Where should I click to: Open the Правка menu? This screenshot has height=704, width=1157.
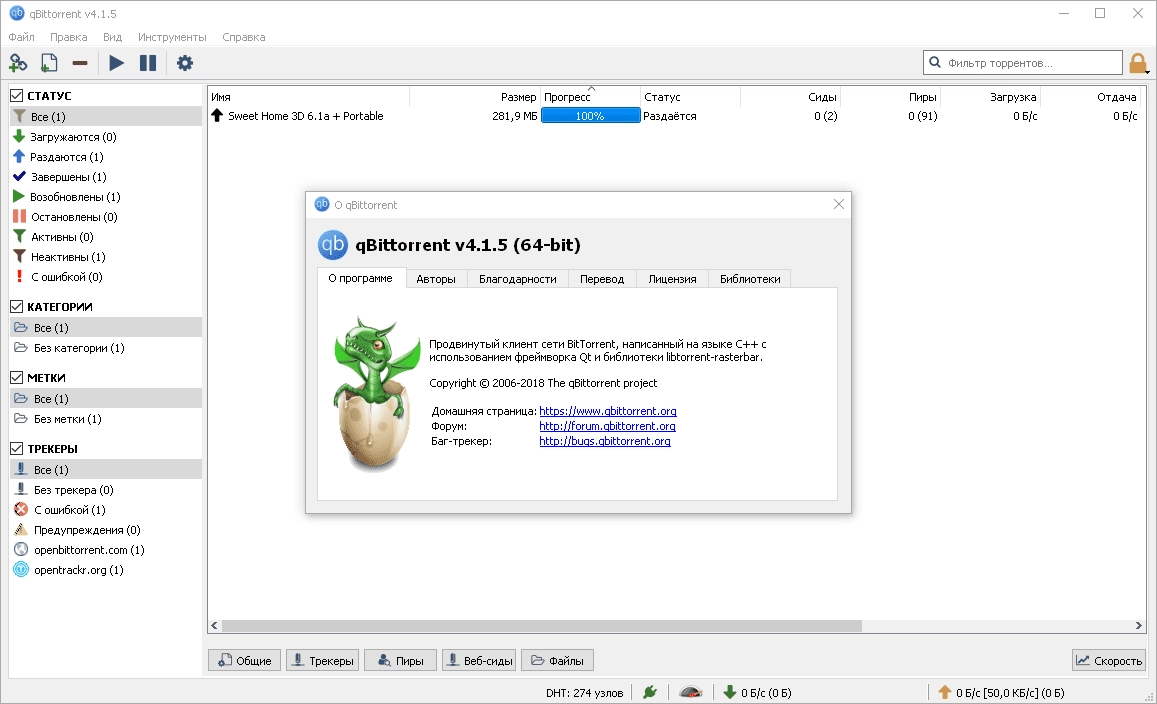point(69,37)
